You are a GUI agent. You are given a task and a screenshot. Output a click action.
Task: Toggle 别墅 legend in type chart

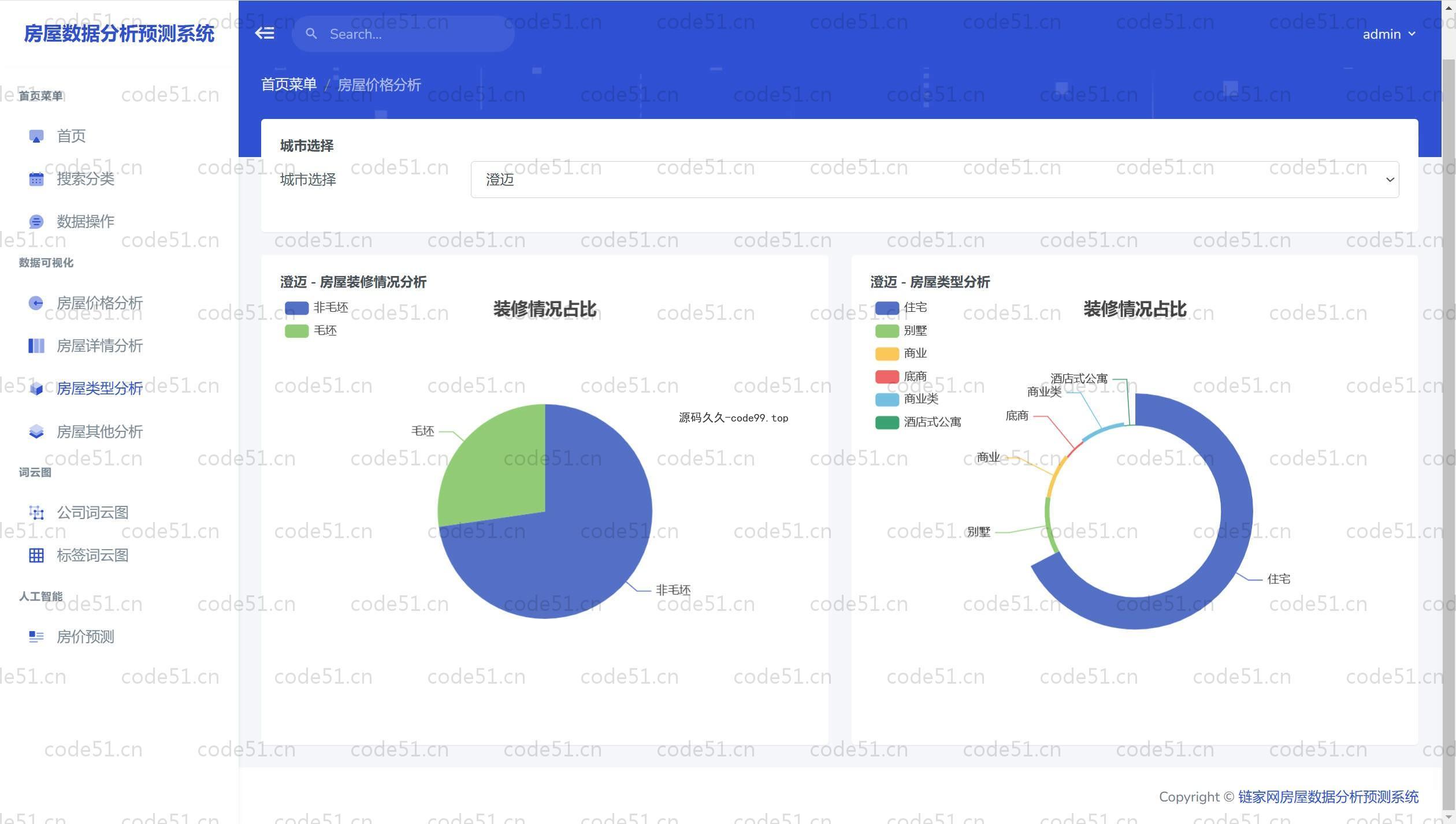tap(901, 331)
